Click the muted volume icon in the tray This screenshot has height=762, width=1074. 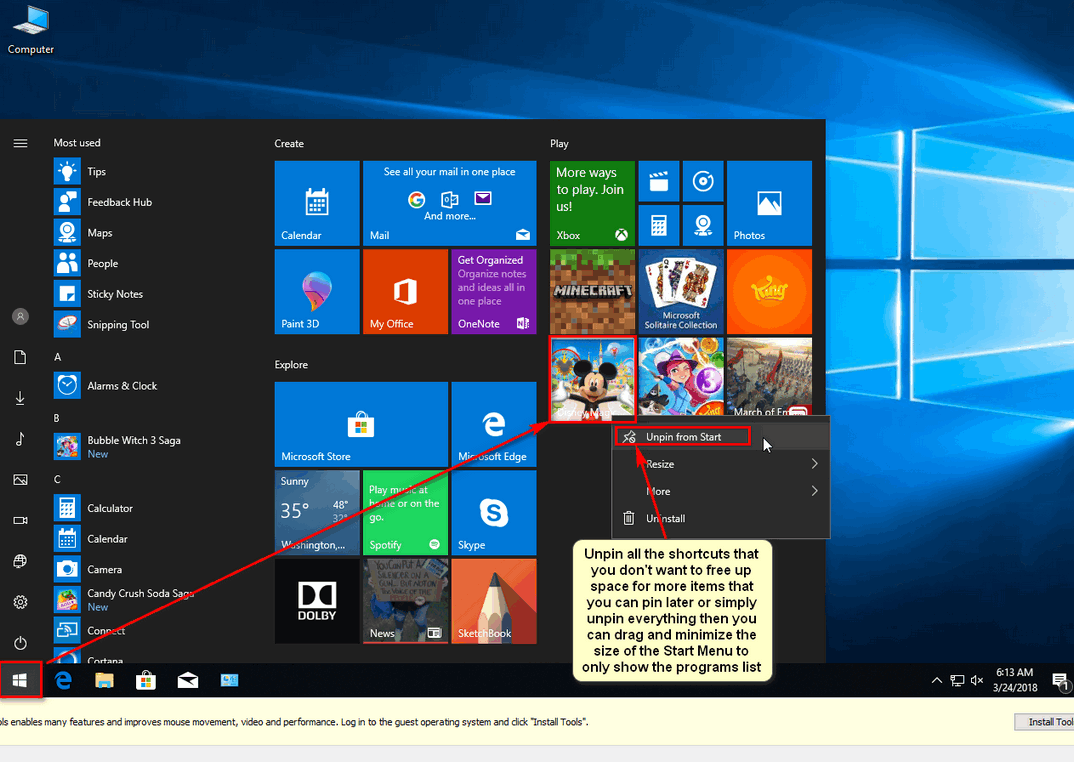click(x=977, y=680)
